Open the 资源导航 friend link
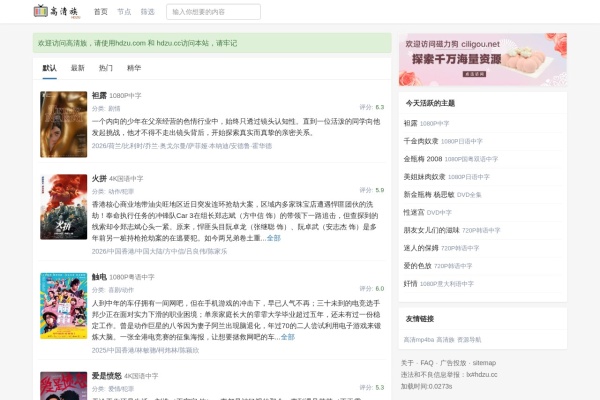This screenshot has height=400, width=600. 469,340
